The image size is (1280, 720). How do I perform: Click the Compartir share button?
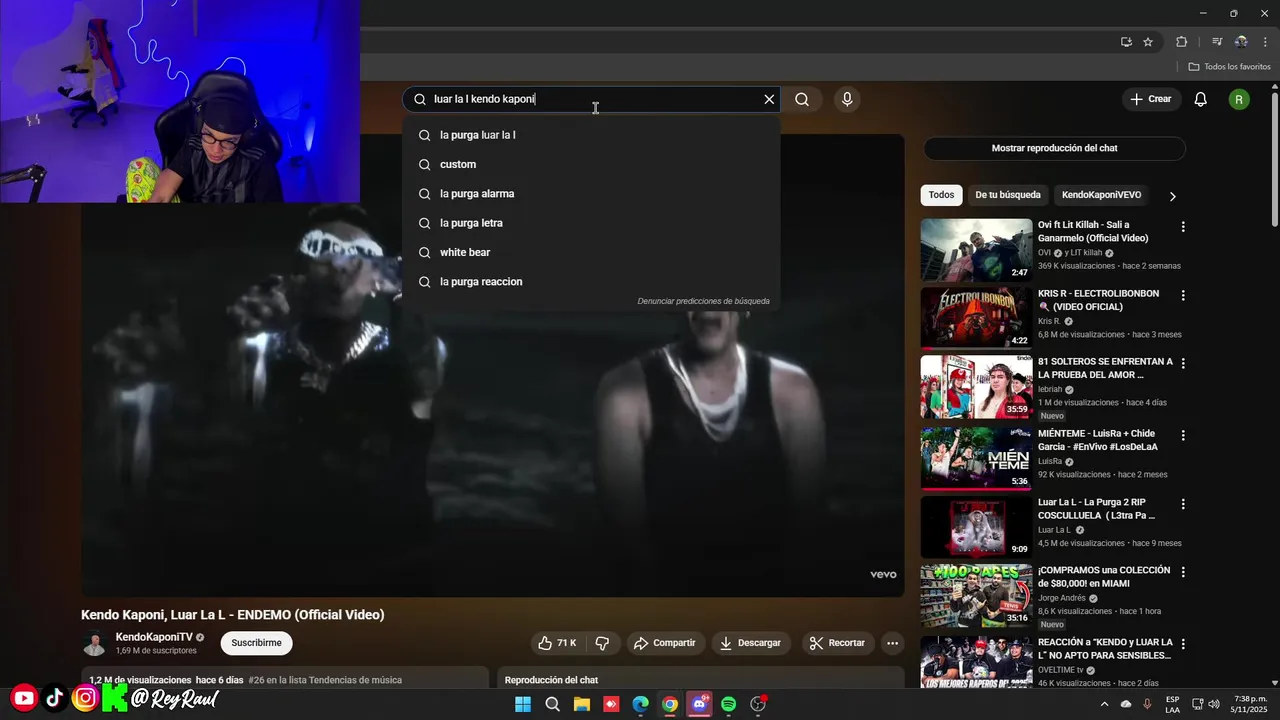665,643
